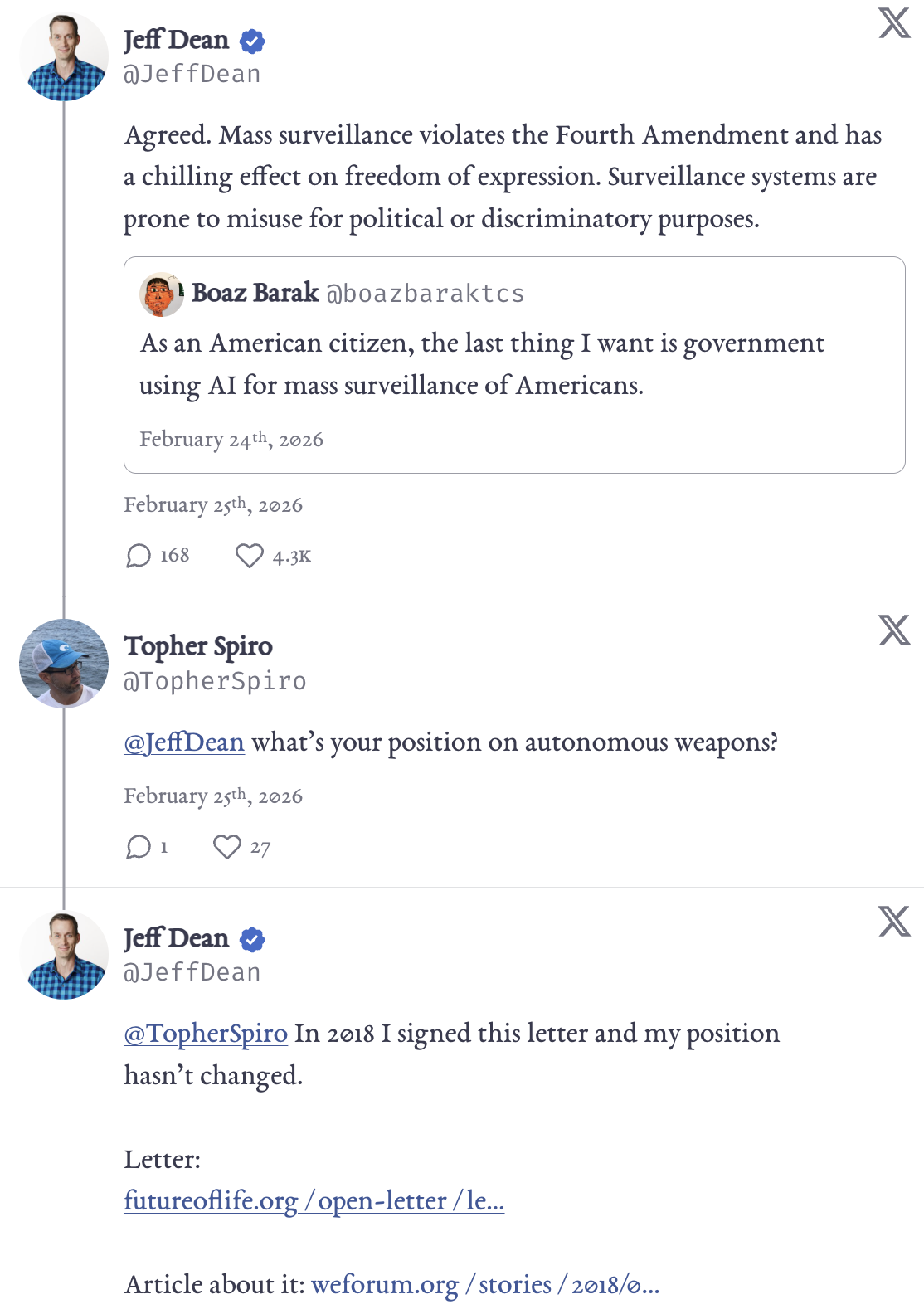Viewport: 924px width, 1314px height.
Task: Click the February 25th, 2026 date under Topher's tweet
Action: [x=213, y=796]
